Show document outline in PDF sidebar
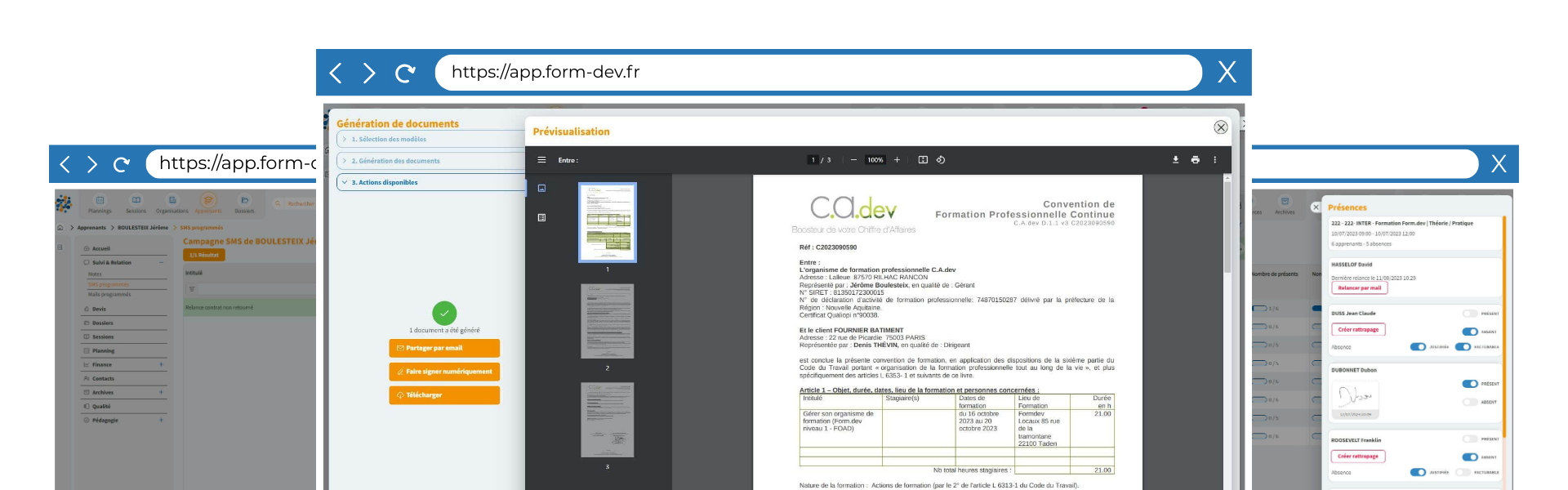1568x490 pixels. click(541, 218)
